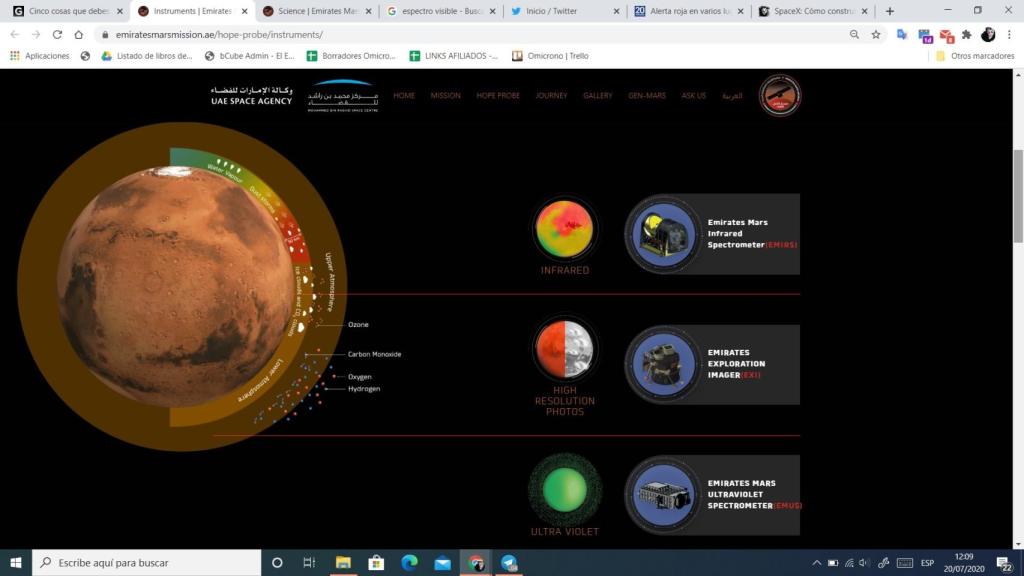Open the Borradores Omicrono bookmark
This screenshot has width=1024, height=576.
click(351, 56)
